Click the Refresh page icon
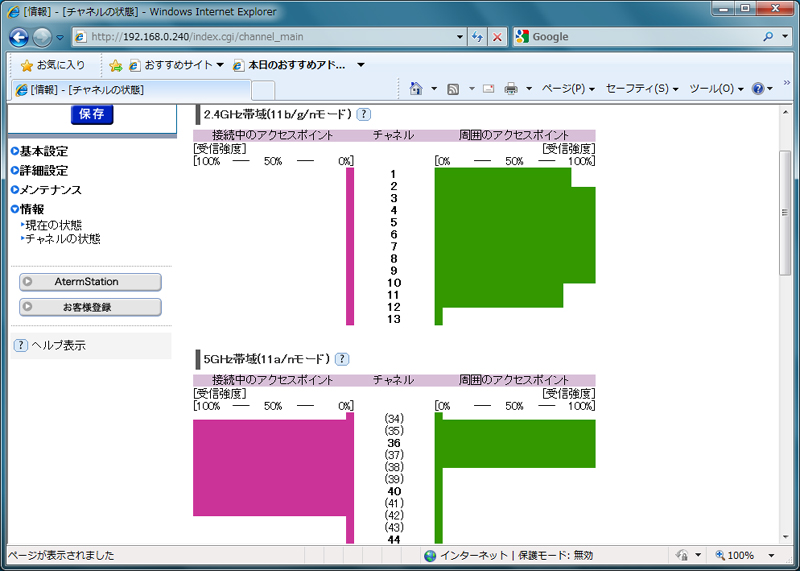The height and width of the screenshot is (571, 800). (x=478, y=37)
